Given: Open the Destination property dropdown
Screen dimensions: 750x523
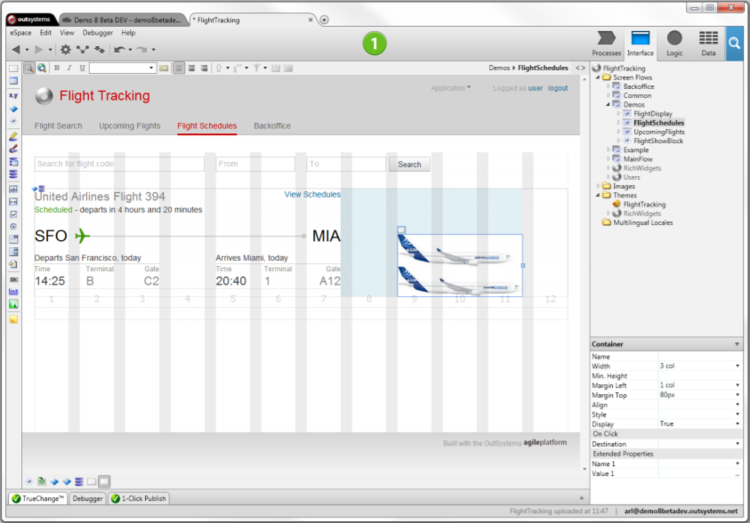Looking at the screenshot, I should coord(737,444).
